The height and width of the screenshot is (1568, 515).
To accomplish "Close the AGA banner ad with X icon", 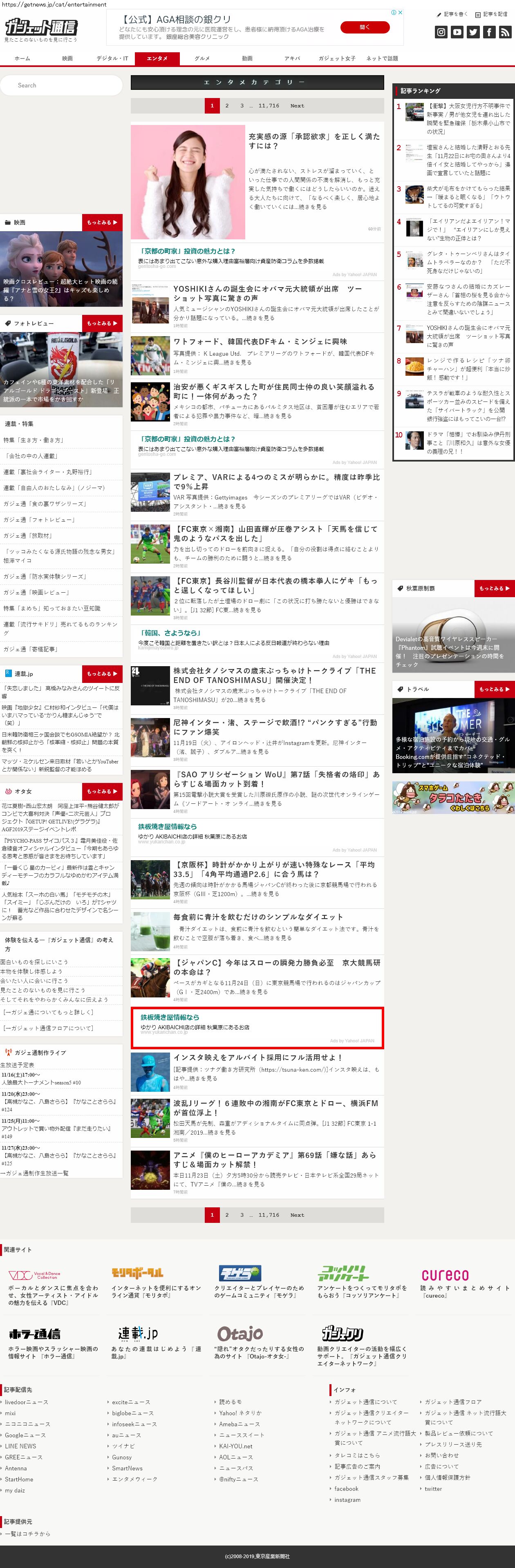I will coord(400,12).
